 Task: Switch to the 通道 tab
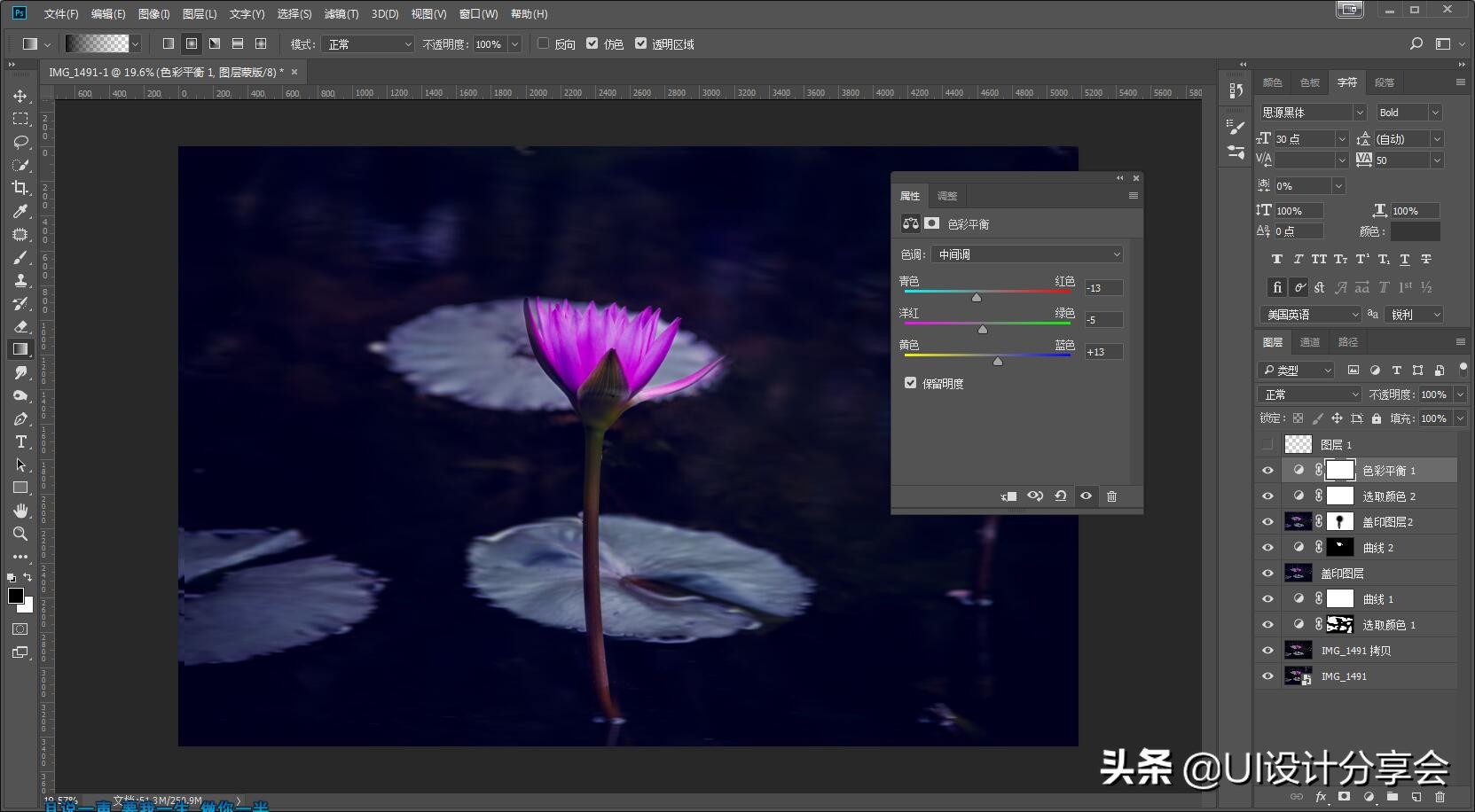[1309, 342]
